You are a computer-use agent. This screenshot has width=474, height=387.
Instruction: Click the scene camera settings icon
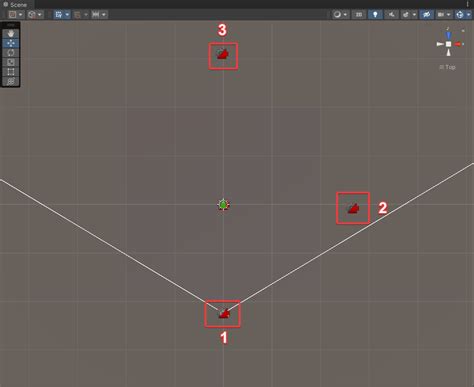[x=441, y=14]
